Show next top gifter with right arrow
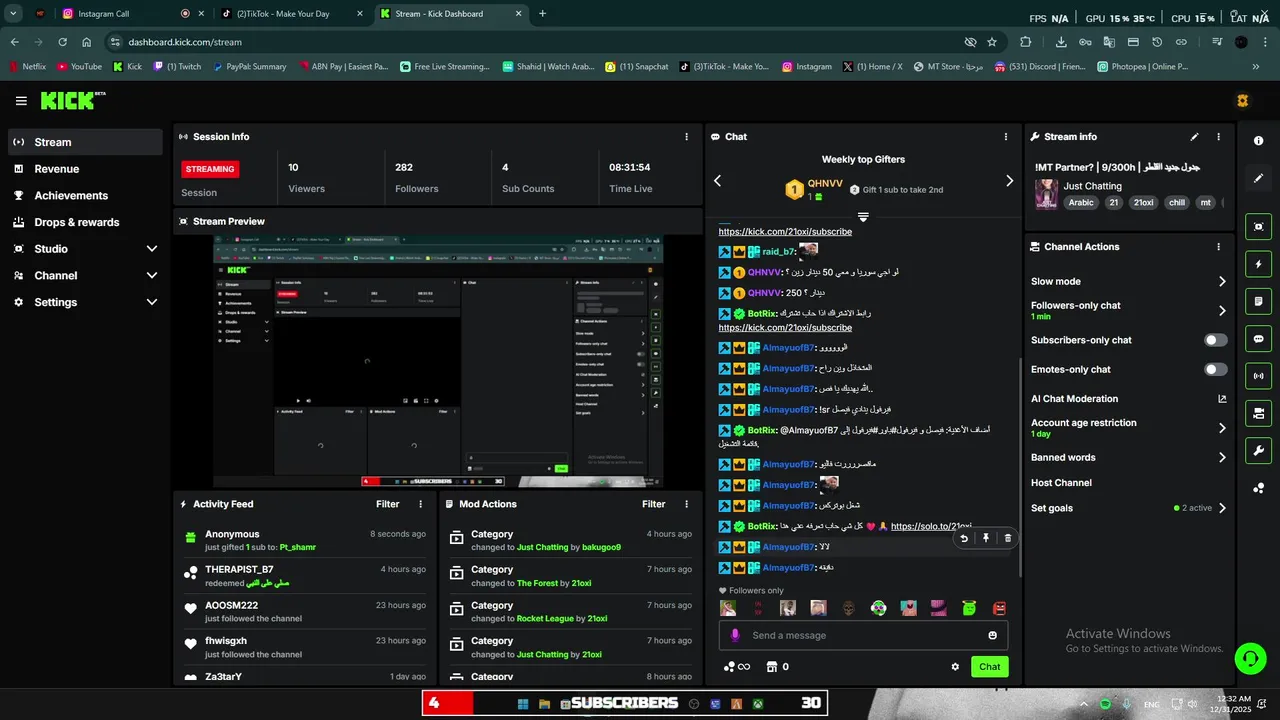The height and width of the screenshot is (720, 1280). [x=1009, y=181]
